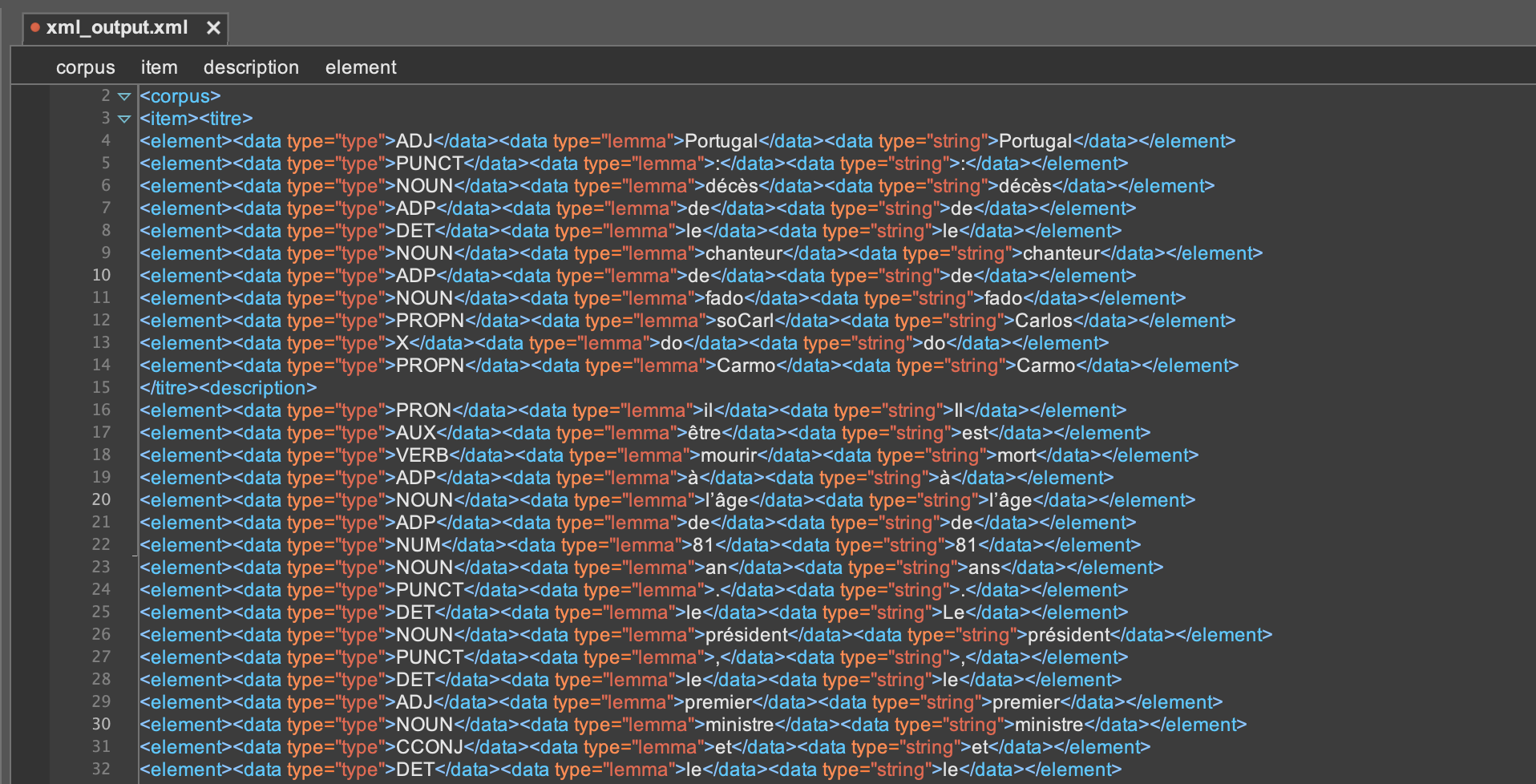Viewport: 1536px width, 784px height.
Task: Click the PROPN type before Carmo lemma
Action: click(x=430, y=366)
